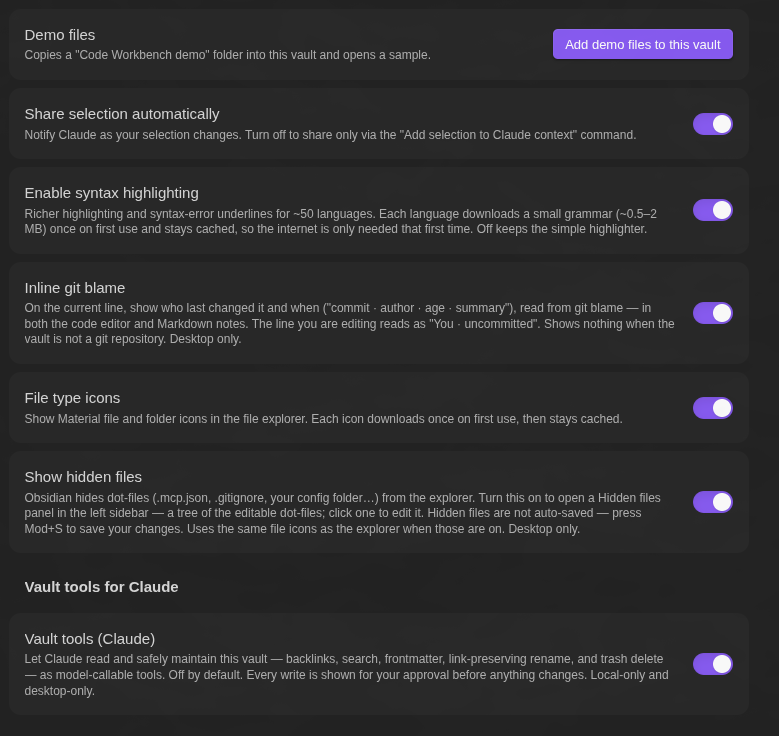Select the Vault tools for Claude section heading
This screenshot has height=736, width=779.
pyautogui.click(x=101, y=587)
